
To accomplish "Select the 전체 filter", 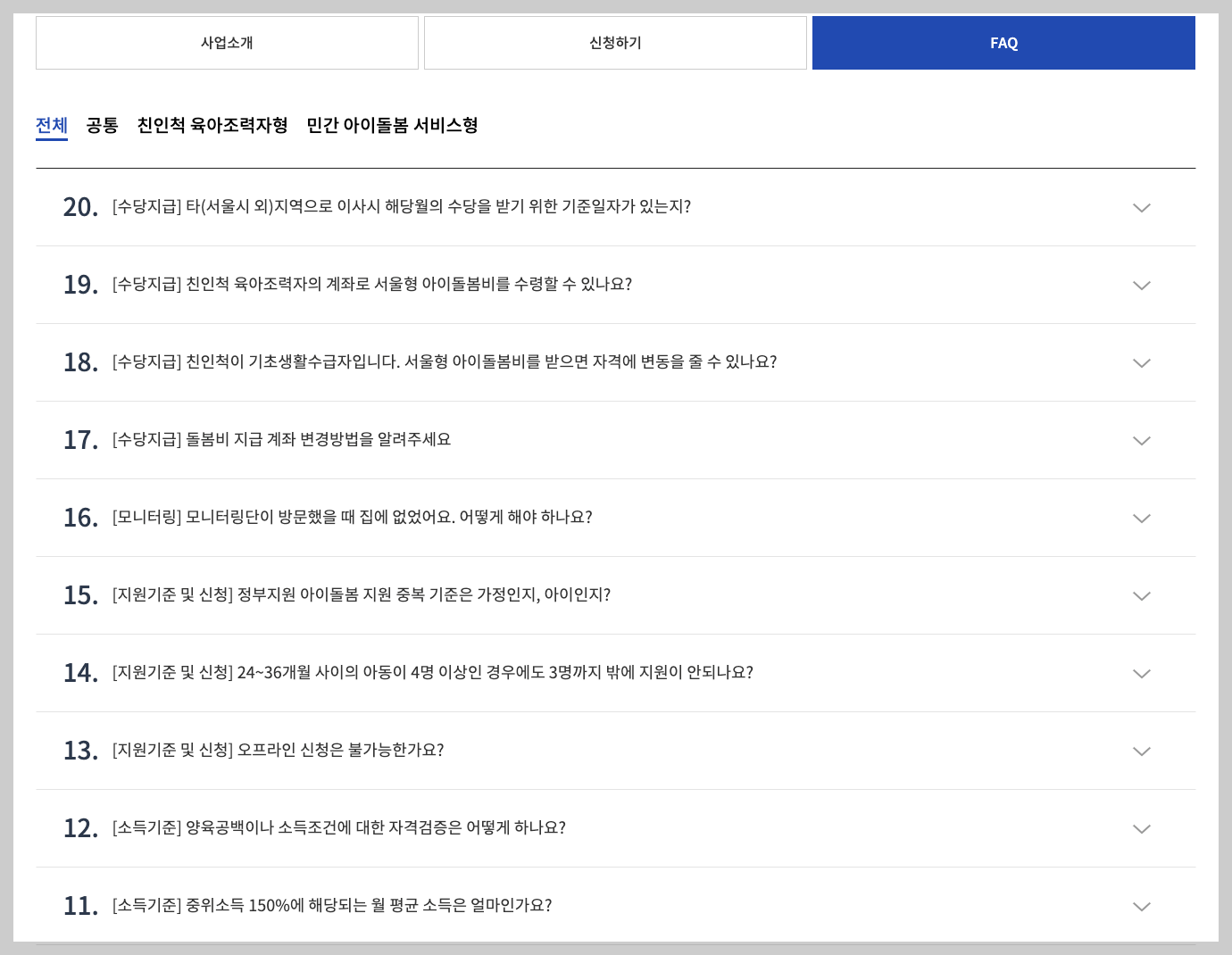I will coord(51,125).
